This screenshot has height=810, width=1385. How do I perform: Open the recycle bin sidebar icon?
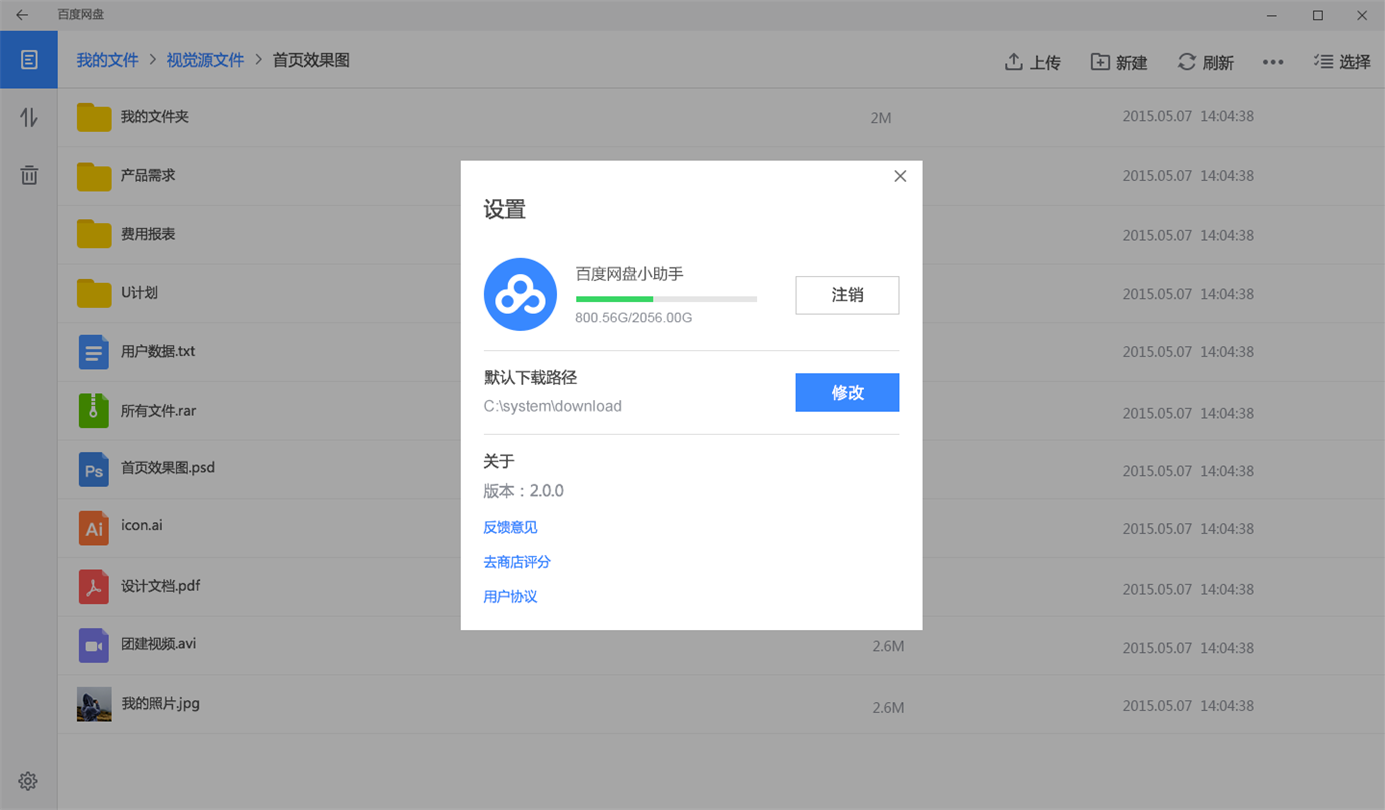(29, 175)
